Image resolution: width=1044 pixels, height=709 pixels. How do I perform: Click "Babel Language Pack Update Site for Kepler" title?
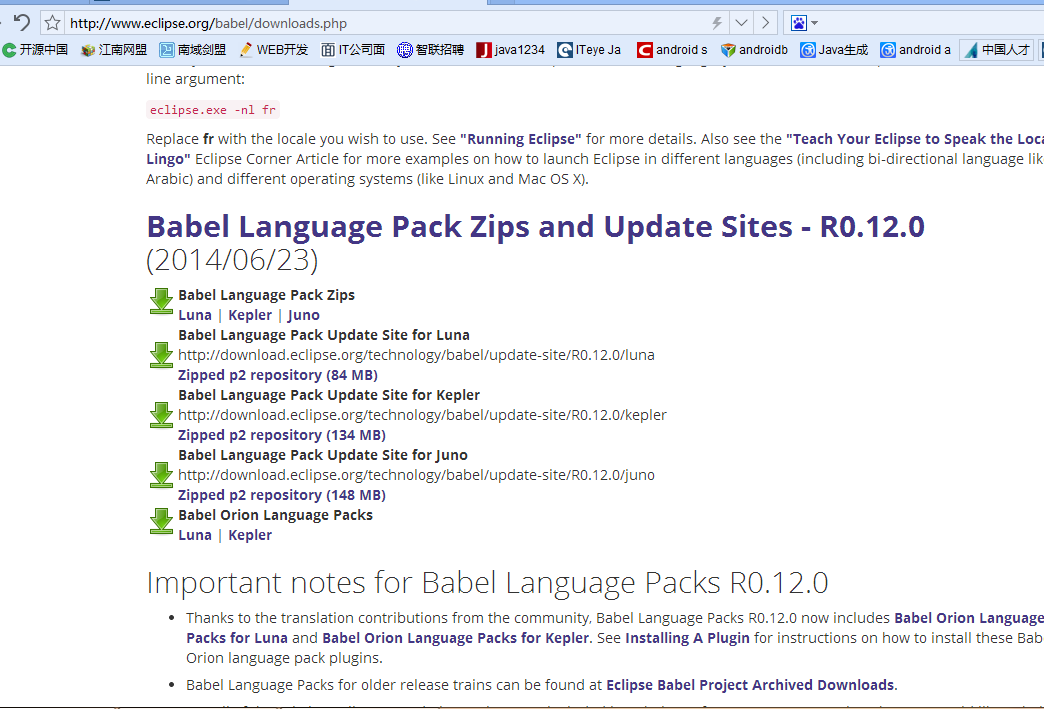coord(329,395)
